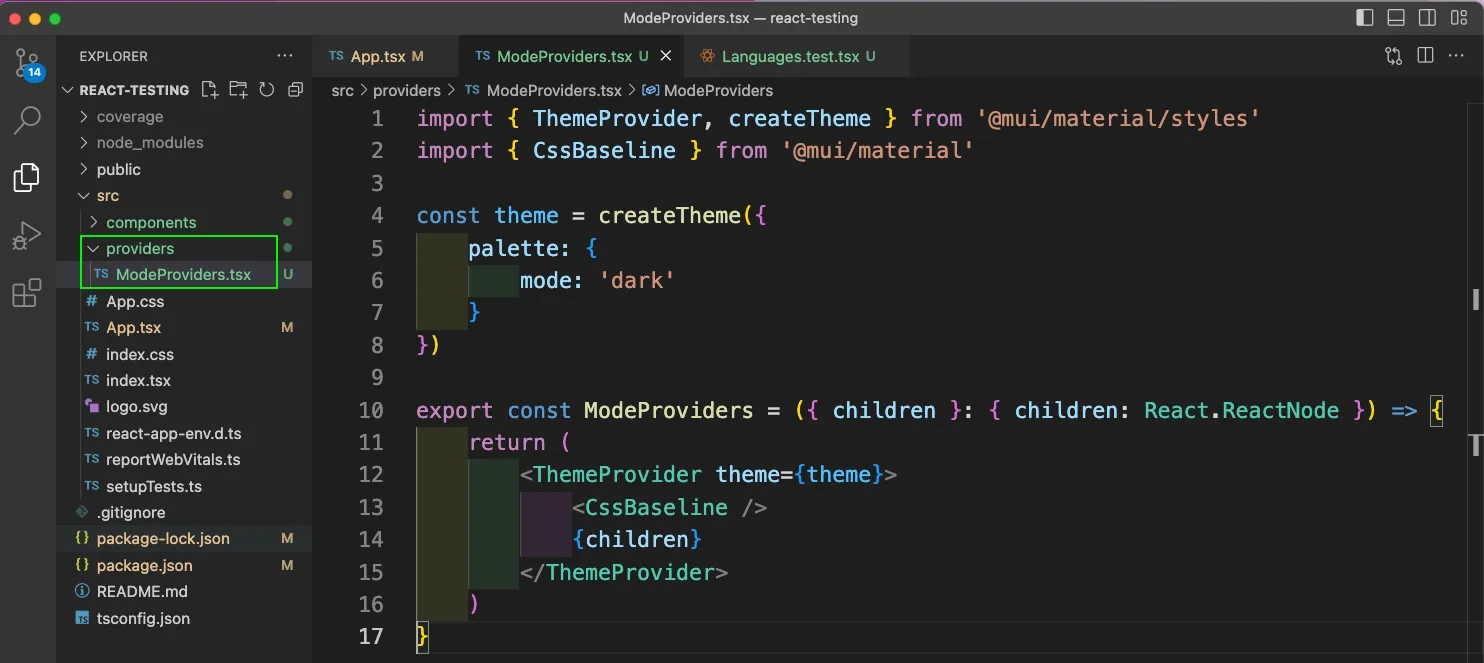
Task: Toggle secondary side bar layout icon
Action: pyautogui.click(x=1428, y=18)
